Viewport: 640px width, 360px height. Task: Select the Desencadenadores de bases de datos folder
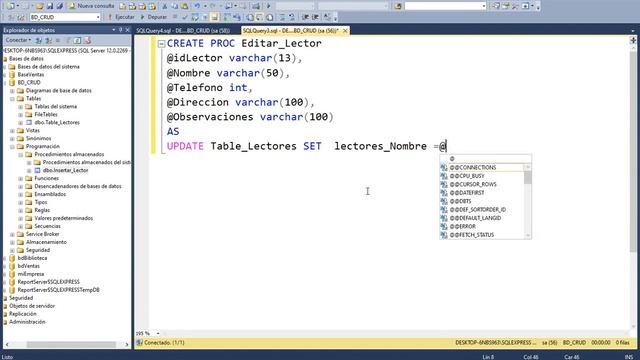(78, 186)
